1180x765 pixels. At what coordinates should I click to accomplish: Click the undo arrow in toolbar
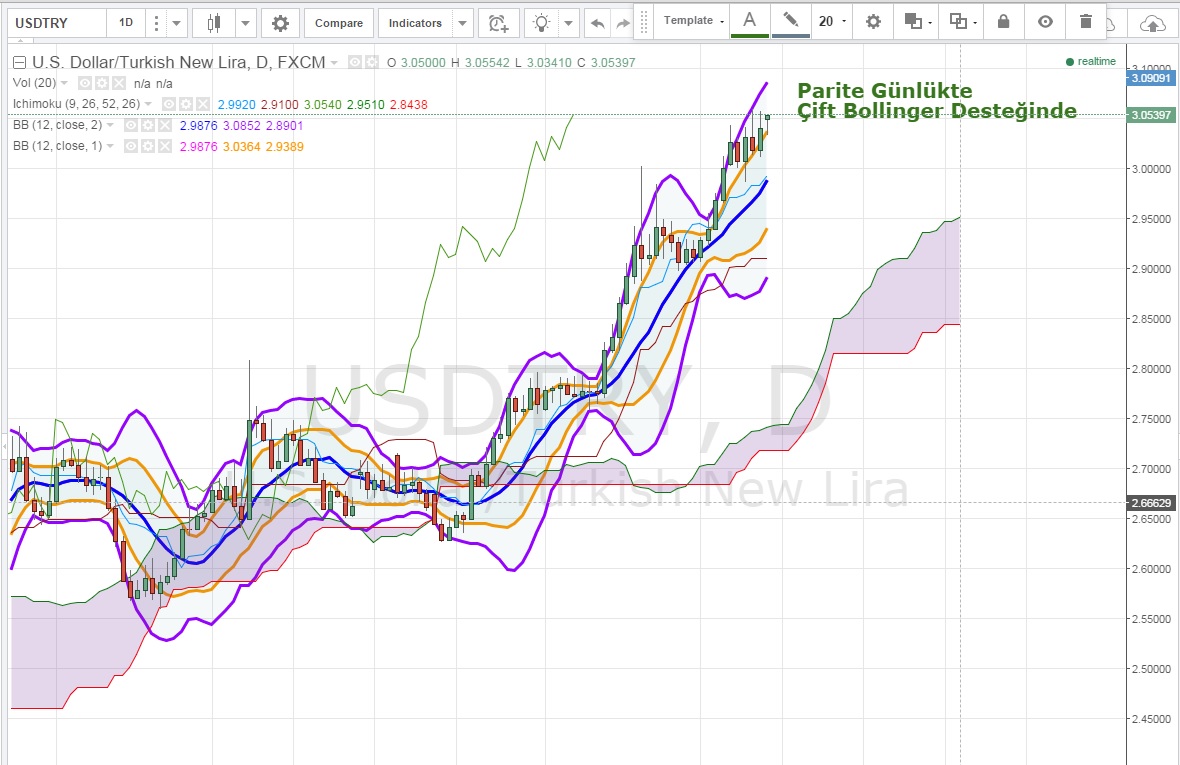597,23
